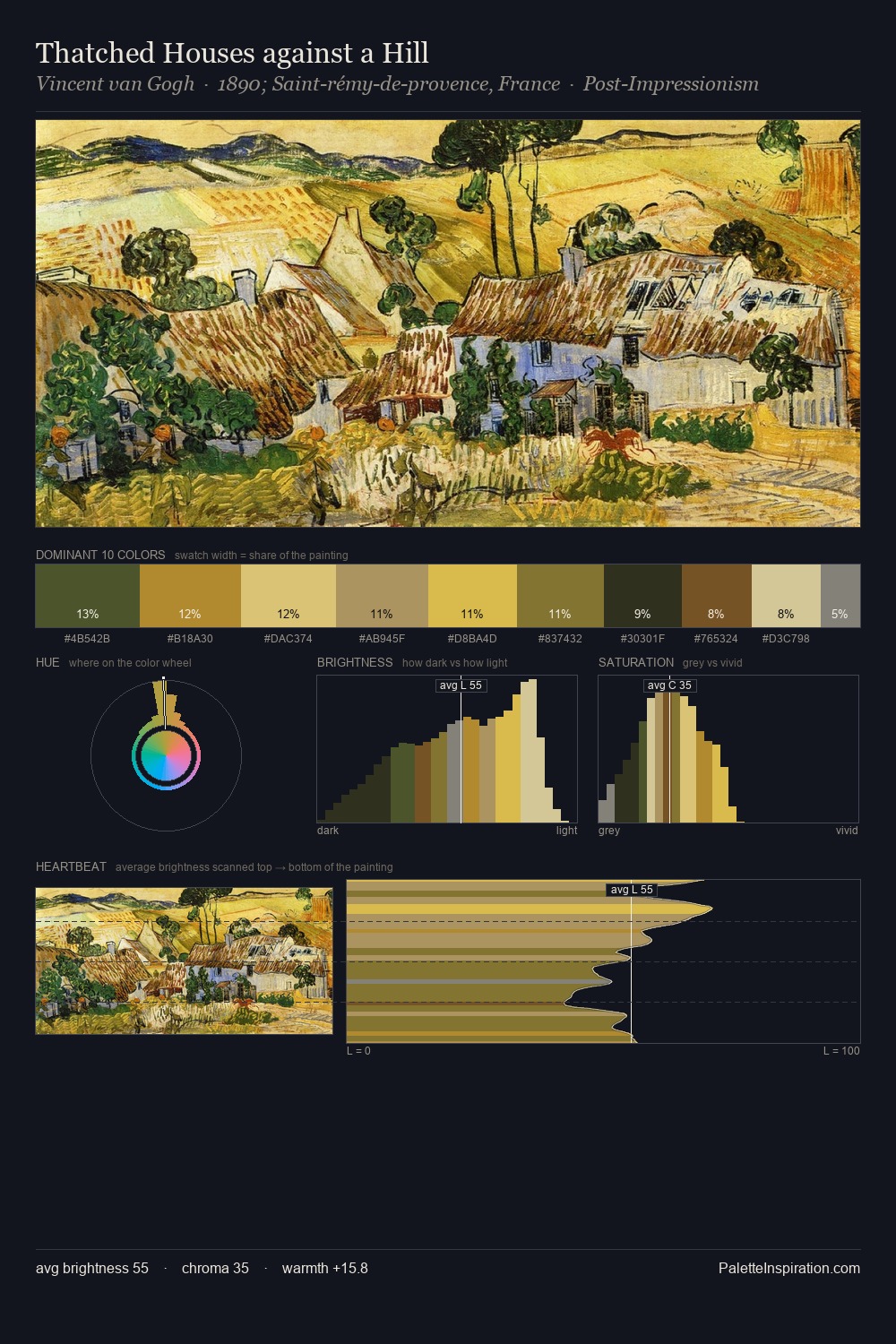The image size is (896, 1344).
Task: Select the grey 5% swatch
Action: pos(840,596)
